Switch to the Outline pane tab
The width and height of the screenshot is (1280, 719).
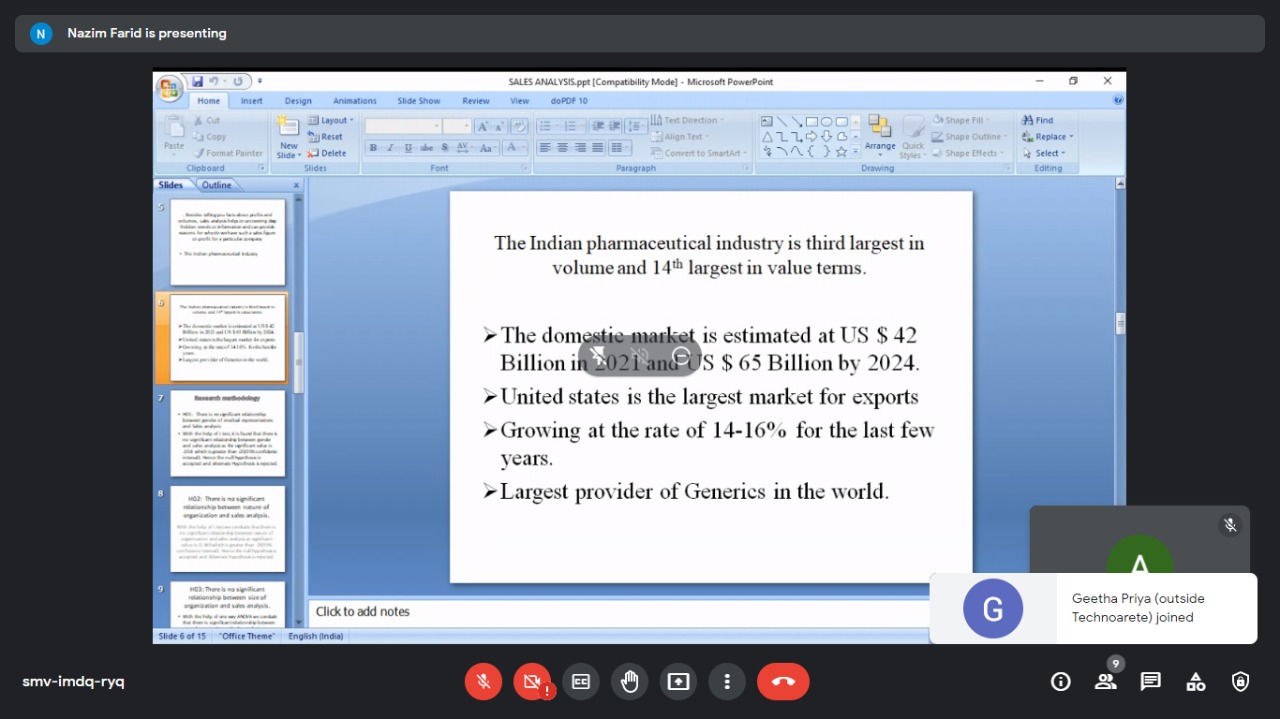(x=216, y=185)
